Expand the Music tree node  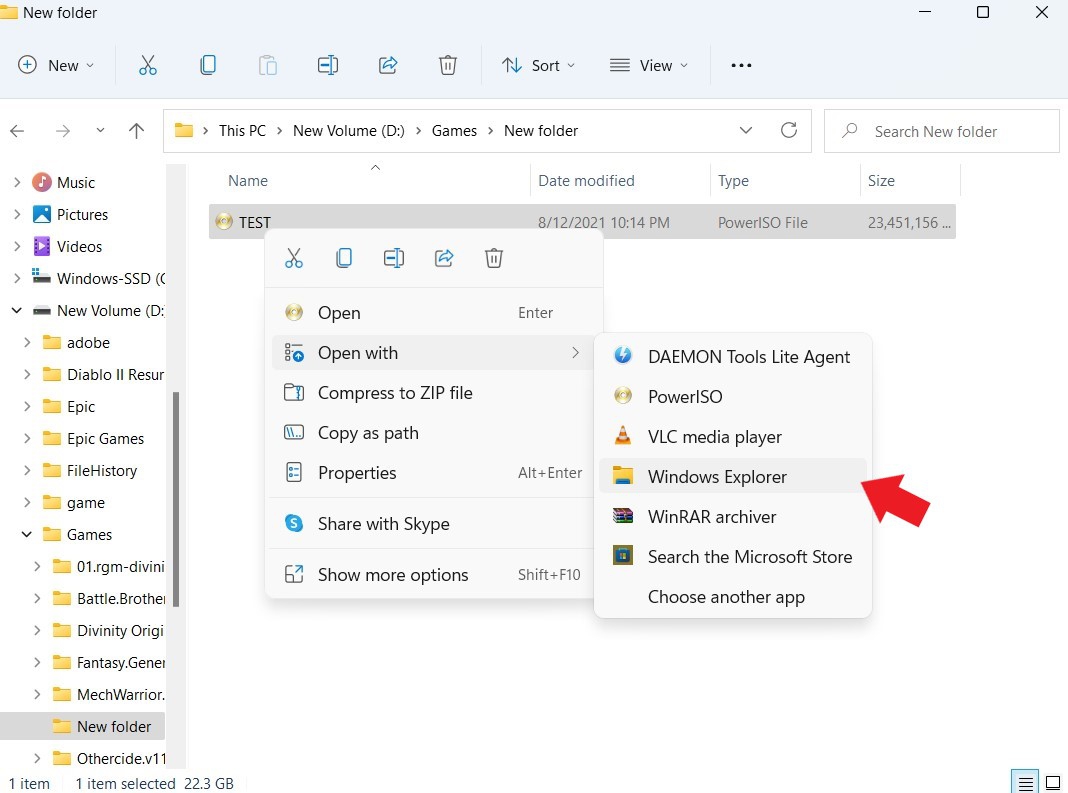(17, 182)
